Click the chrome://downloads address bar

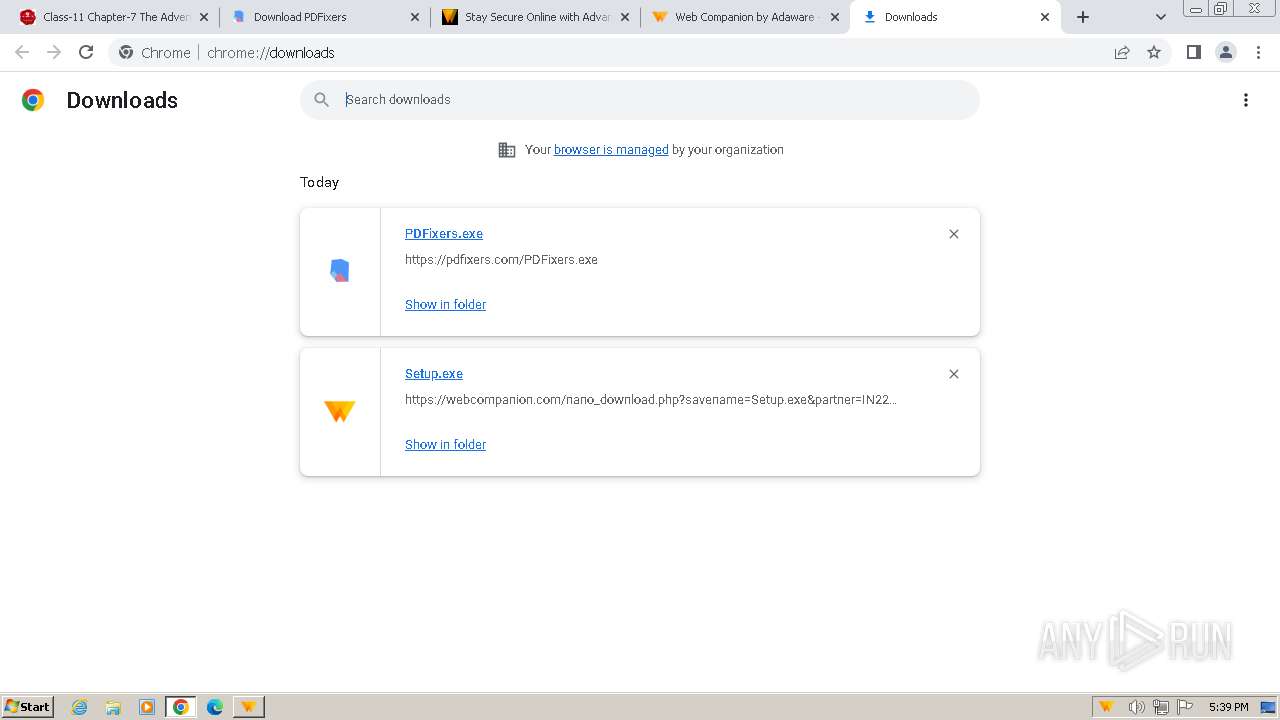(x=640, y=52)
